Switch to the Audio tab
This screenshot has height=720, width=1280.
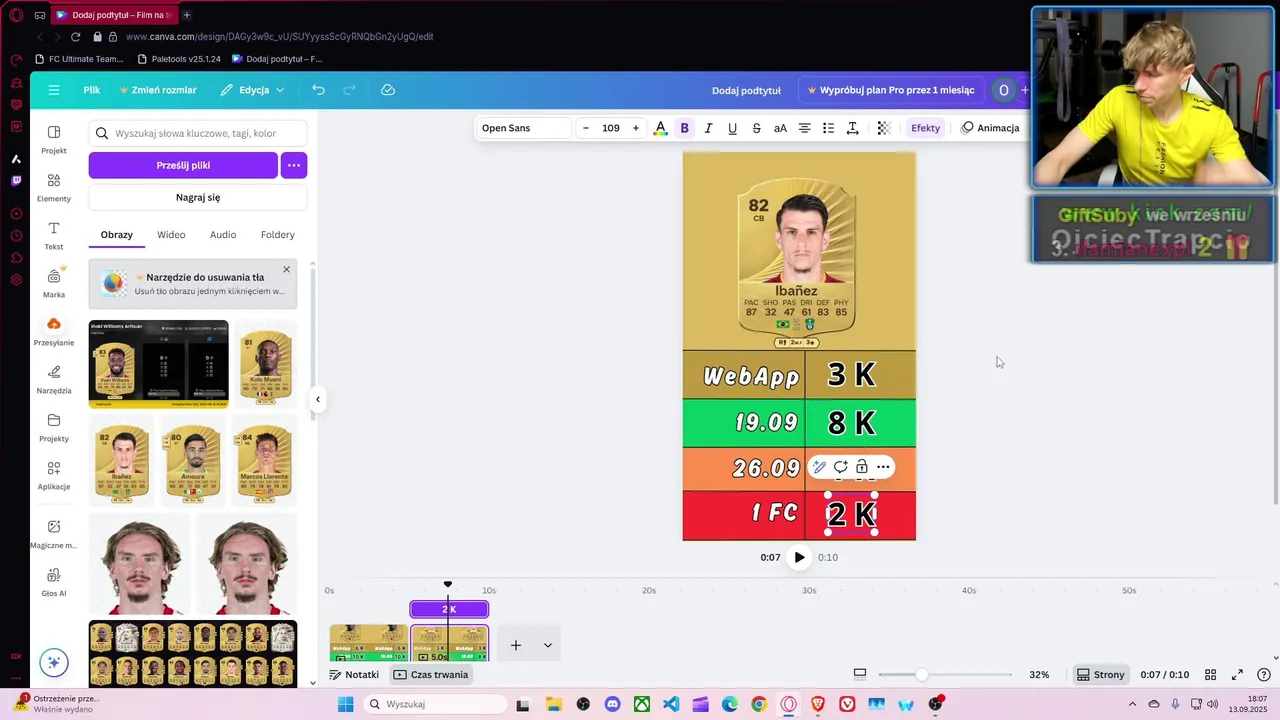[223, 235]
